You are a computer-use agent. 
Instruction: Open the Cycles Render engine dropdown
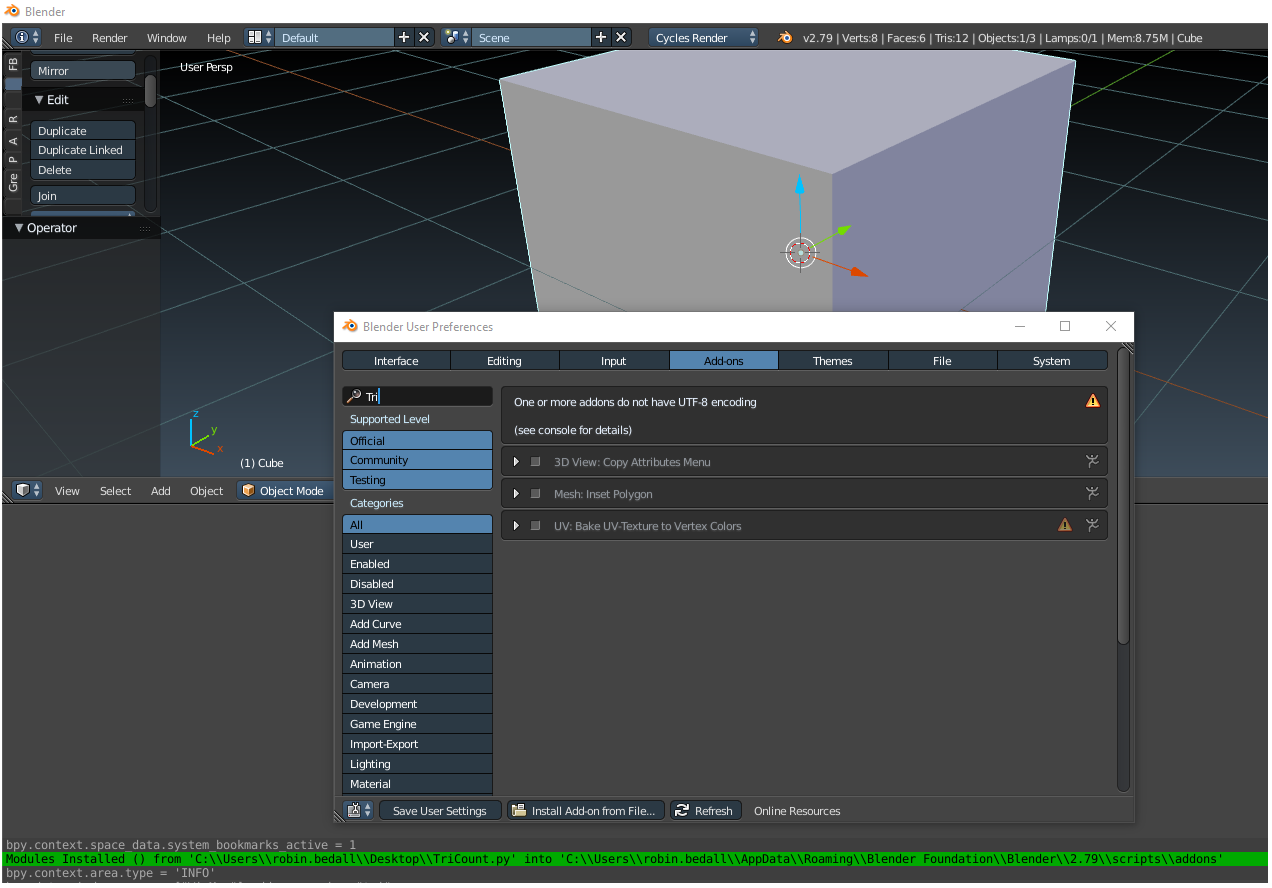click(704, 37)
